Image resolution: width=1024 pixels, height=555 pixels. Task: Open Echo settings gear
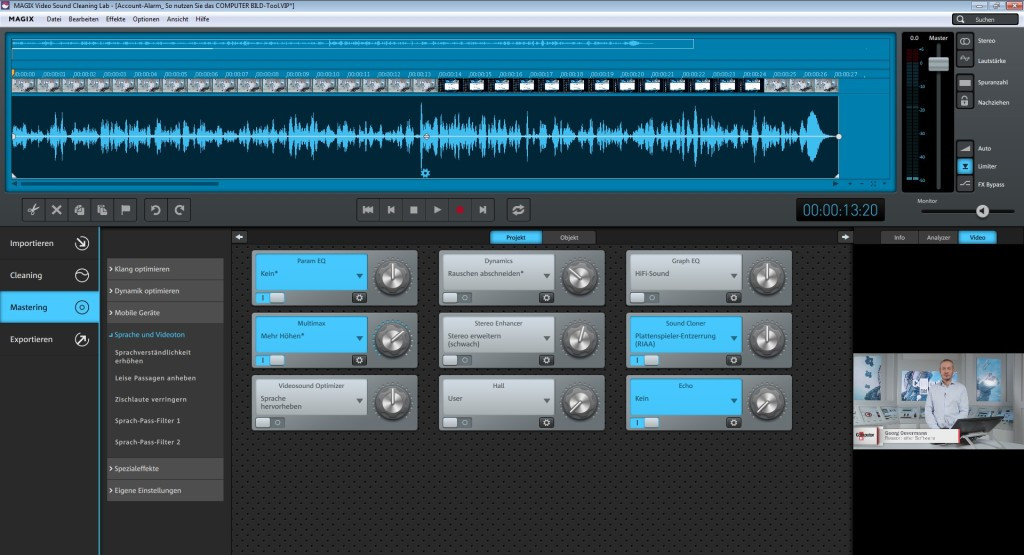[x=733, y=423]
